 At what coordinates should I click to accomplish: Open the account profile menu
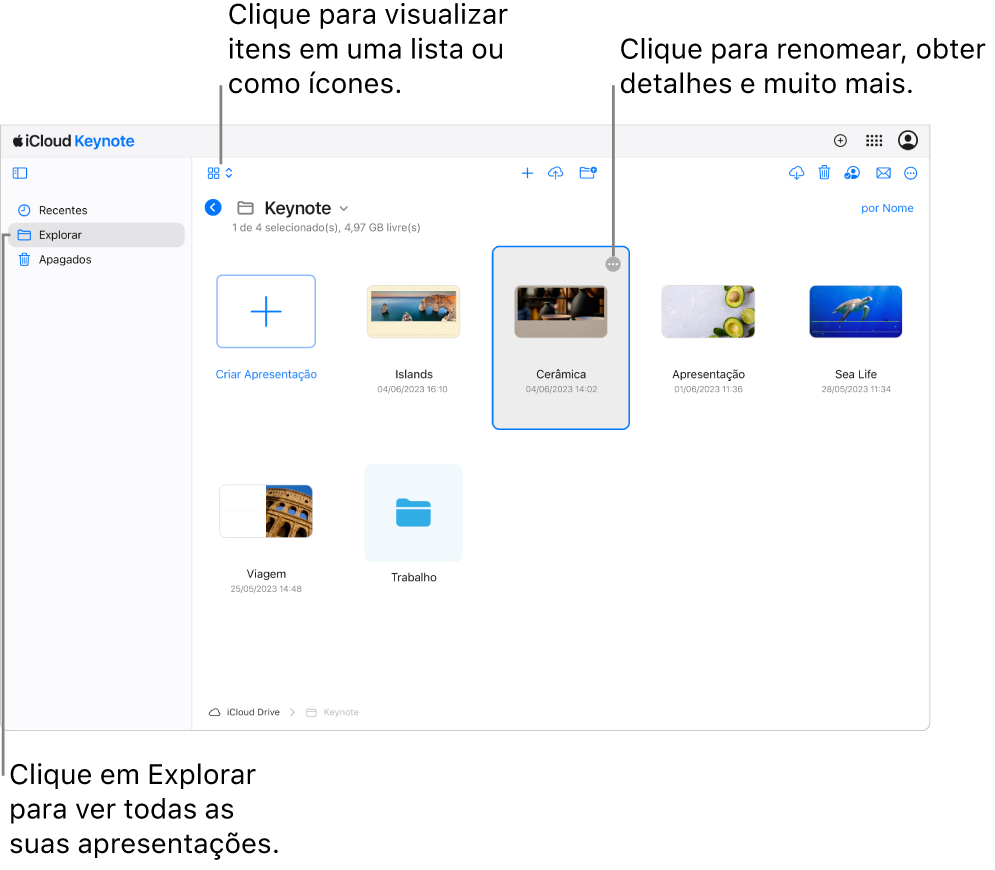coord(907,140)
